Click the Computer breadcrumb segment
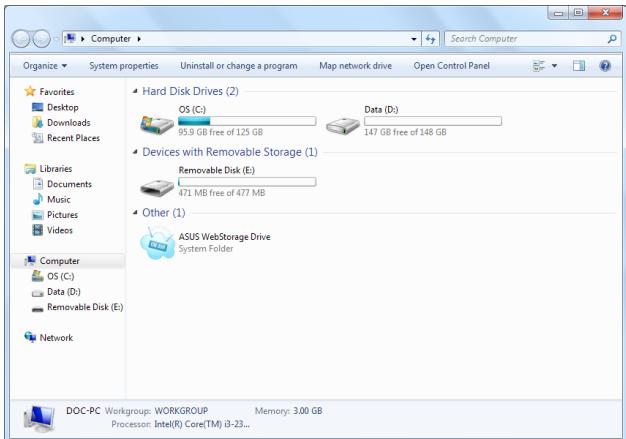Image resolution: width=626 pixels, height=439 pixels. coord(111,39)
